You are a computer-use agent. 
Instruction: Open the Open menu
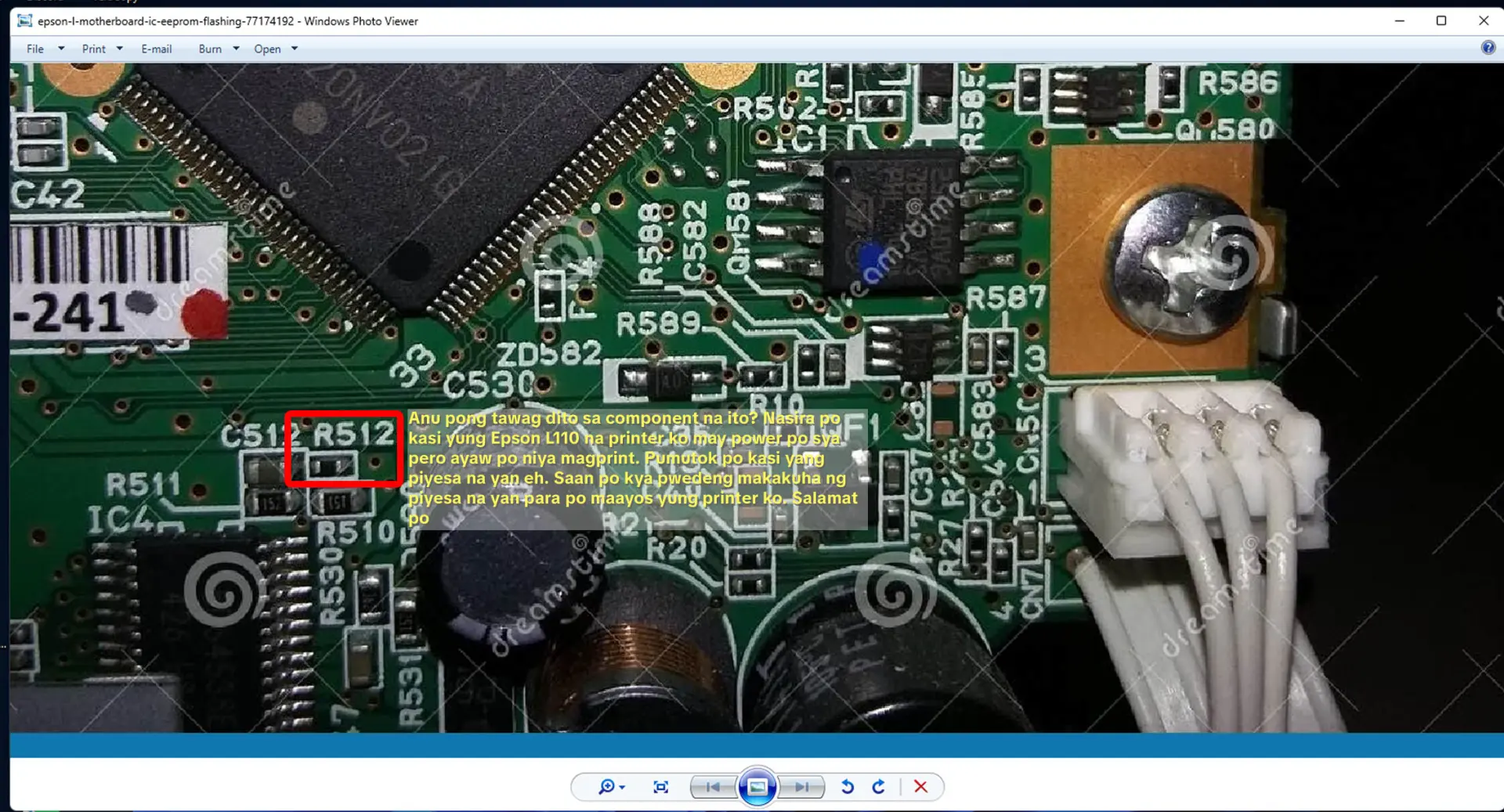267,49
